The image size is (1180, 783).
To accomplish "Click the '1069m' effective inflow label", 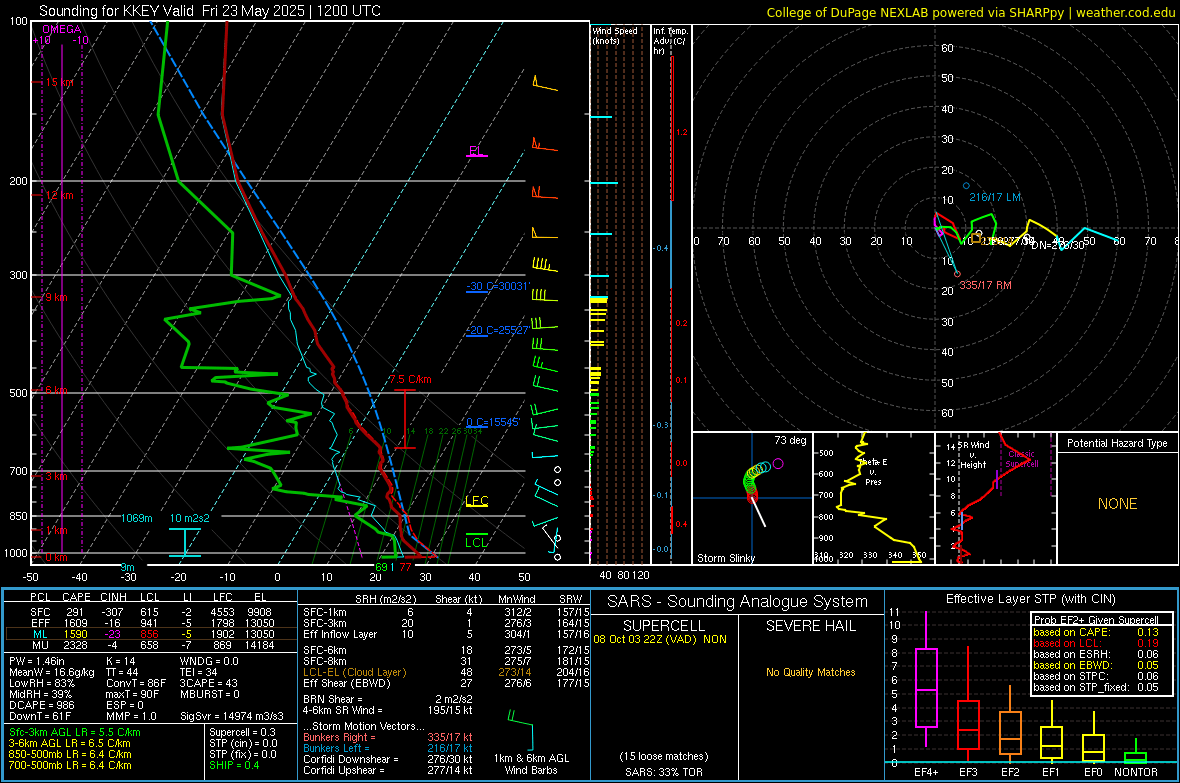I will click(137, 518).
